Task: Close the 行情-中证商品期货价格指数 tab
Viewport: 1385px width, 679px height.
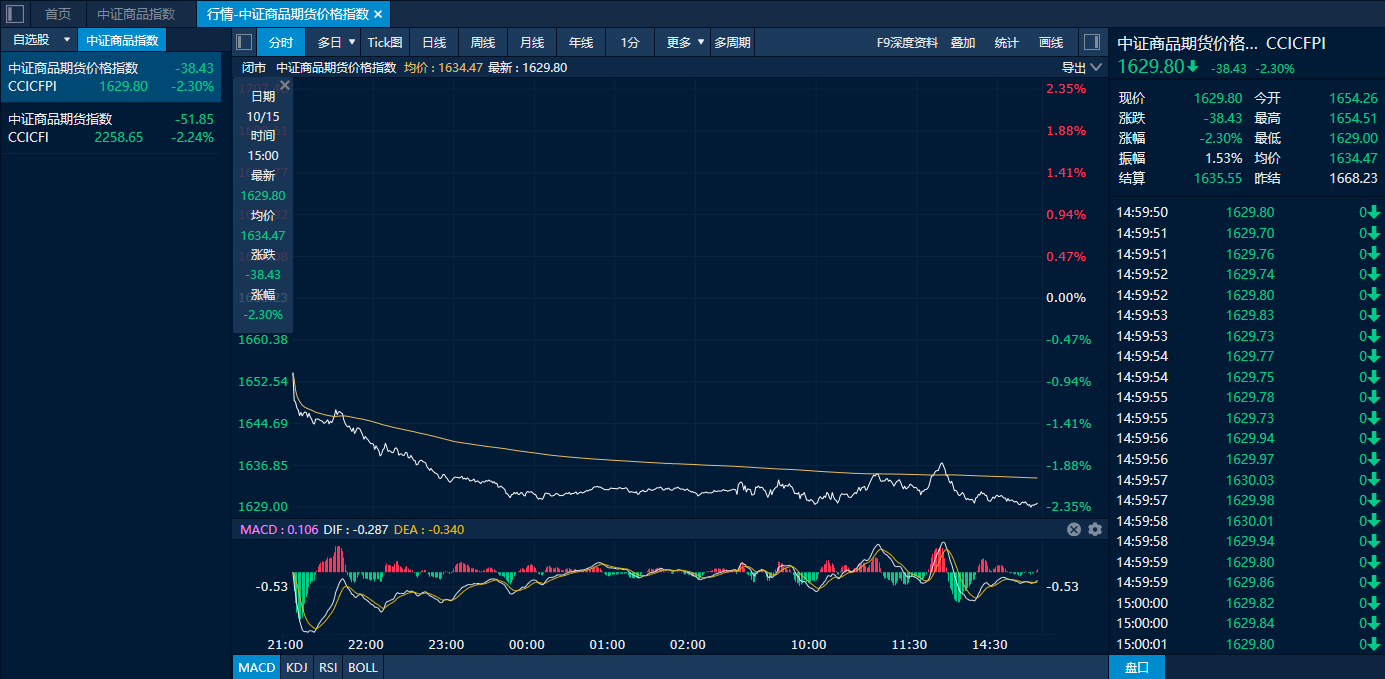Action: click(378, 14)
